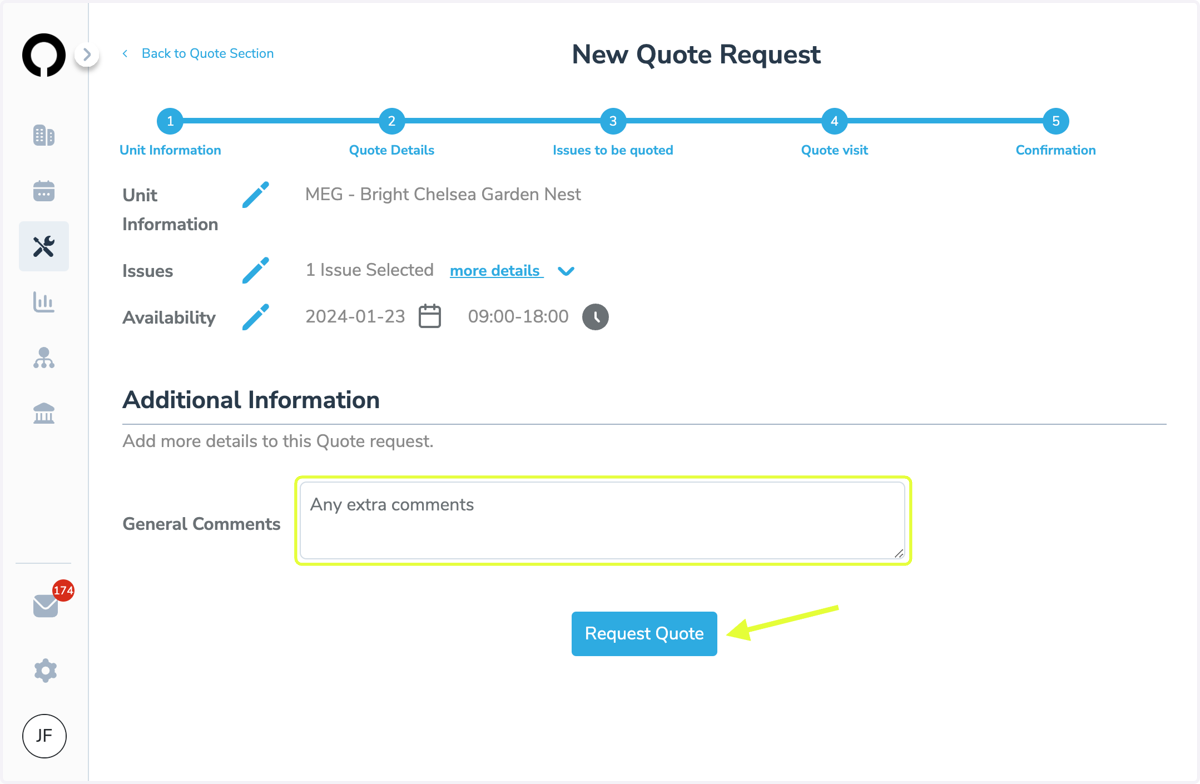Edit Unit Information with pencil icon
The image size is (1200, 784).
point(256,195)
